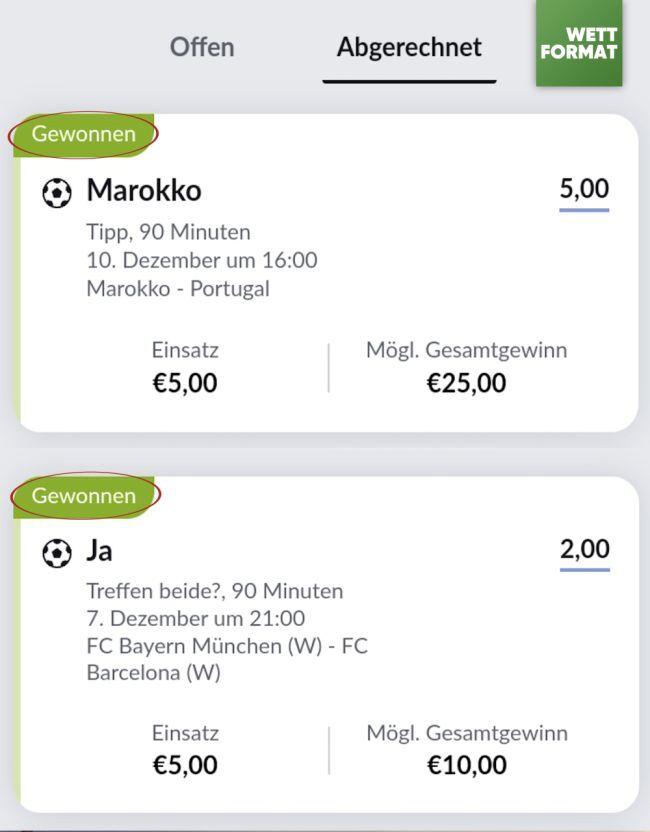This screenshot has width=650, height=832.
Task: Click the 2,00 odds value
Action: pos(584,549)
